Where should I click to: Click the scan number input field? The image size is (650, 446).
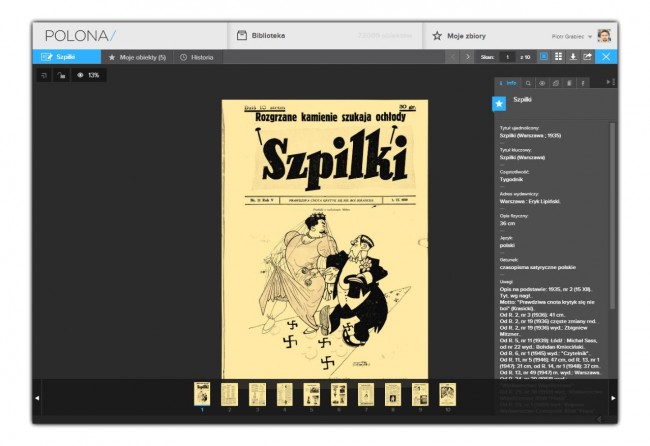[507, 57]
